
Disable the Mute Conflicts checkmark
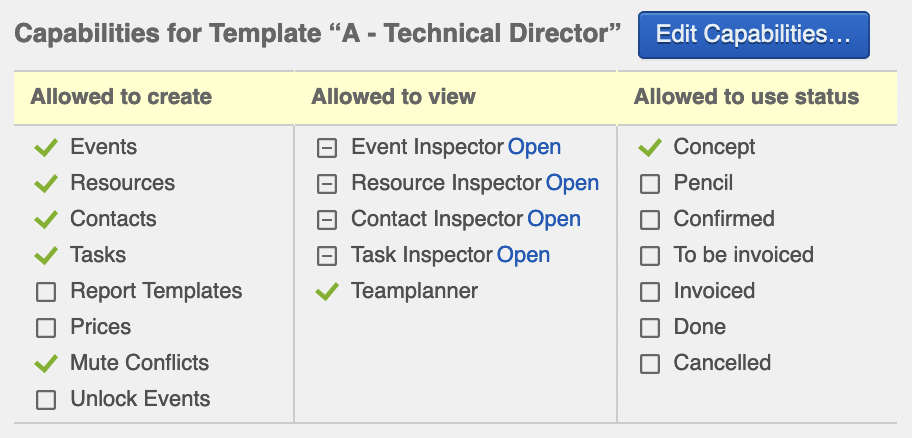(x=45, y=364)
